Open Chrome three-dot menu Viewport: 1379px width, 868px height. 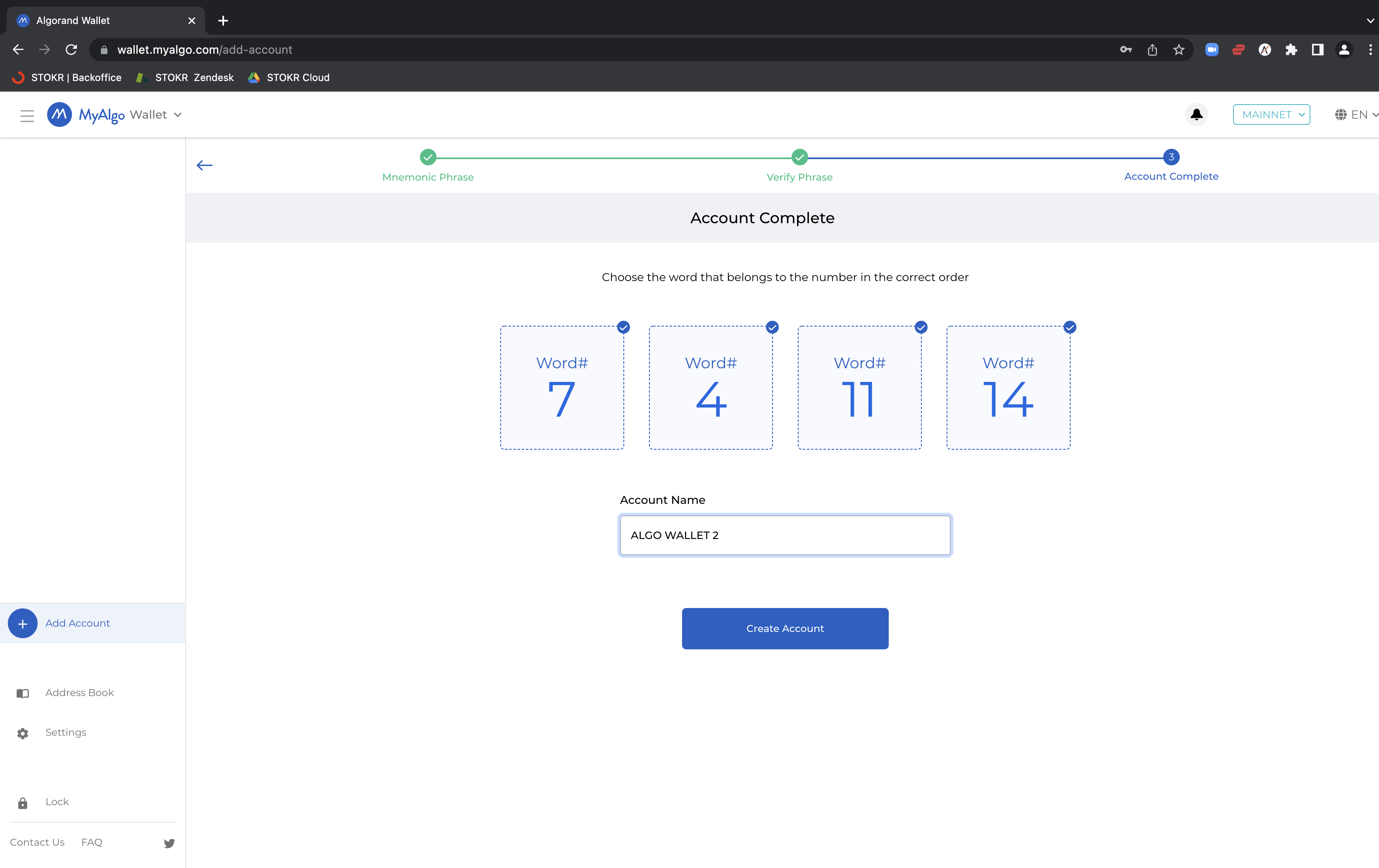point(1370,50)
